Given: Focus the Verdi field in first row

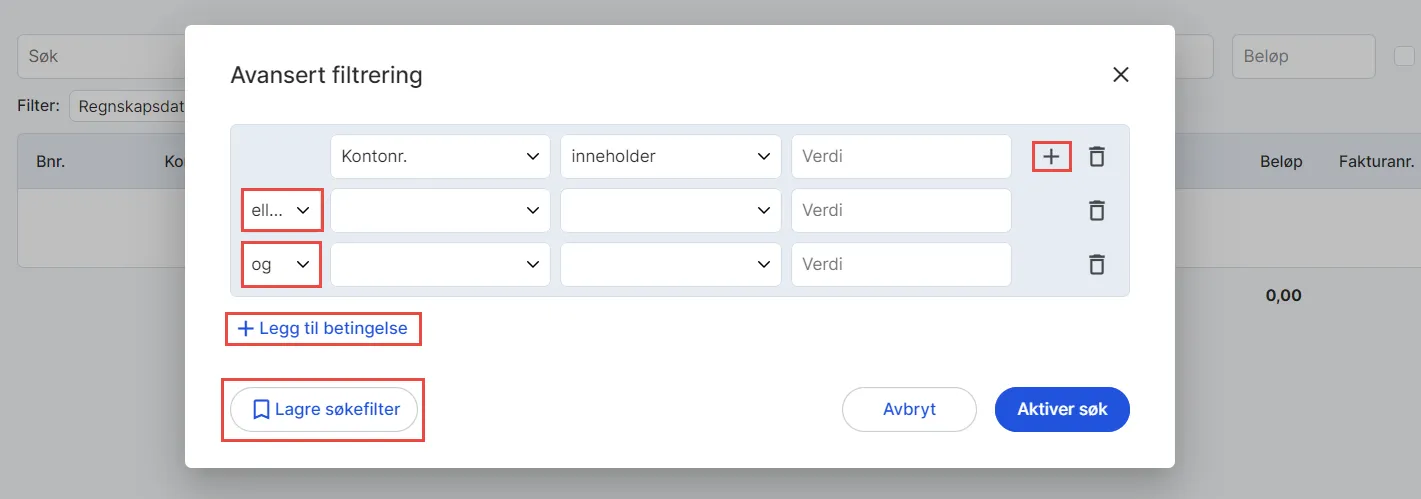Looking at the screenshot, I should point(901,157).
